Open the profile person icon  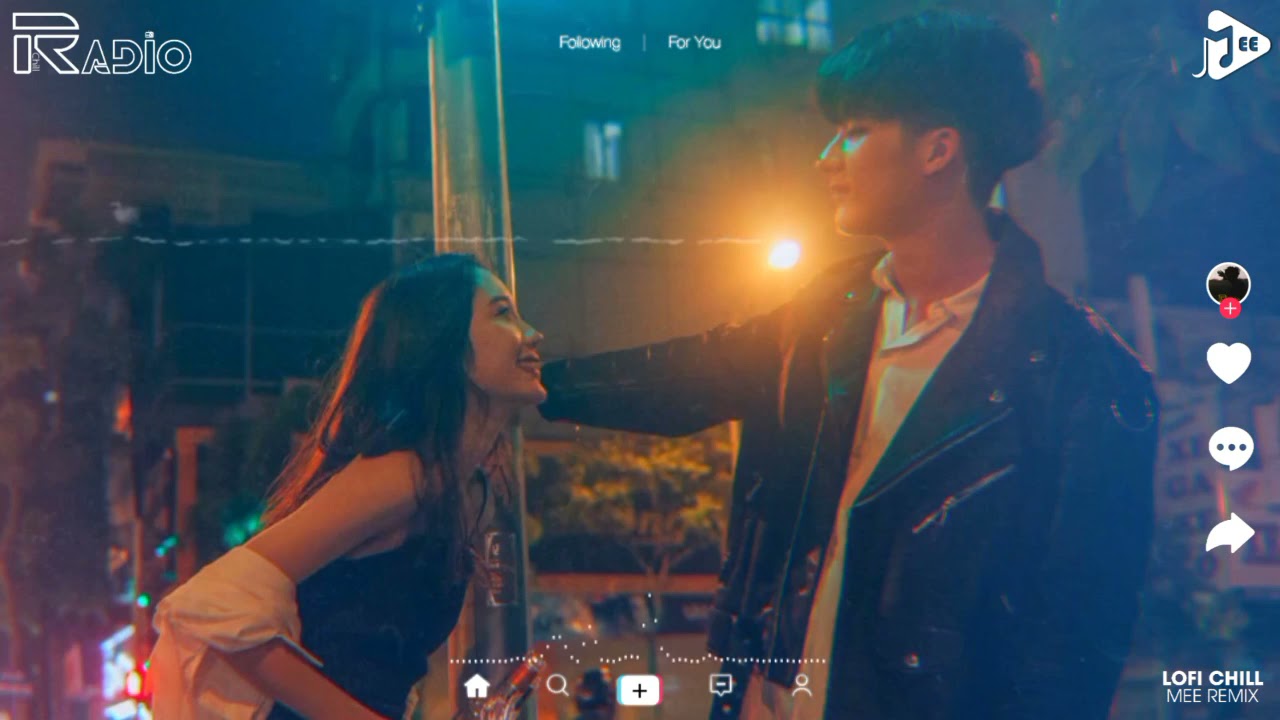(x=801, y=685)
